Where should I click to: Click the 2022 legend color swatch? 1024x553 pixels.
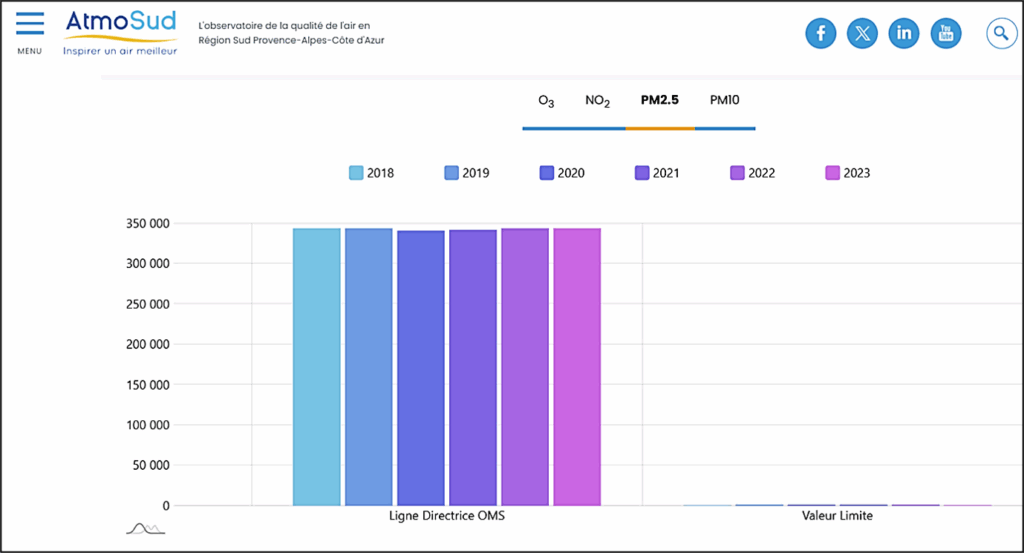(738, 173)
